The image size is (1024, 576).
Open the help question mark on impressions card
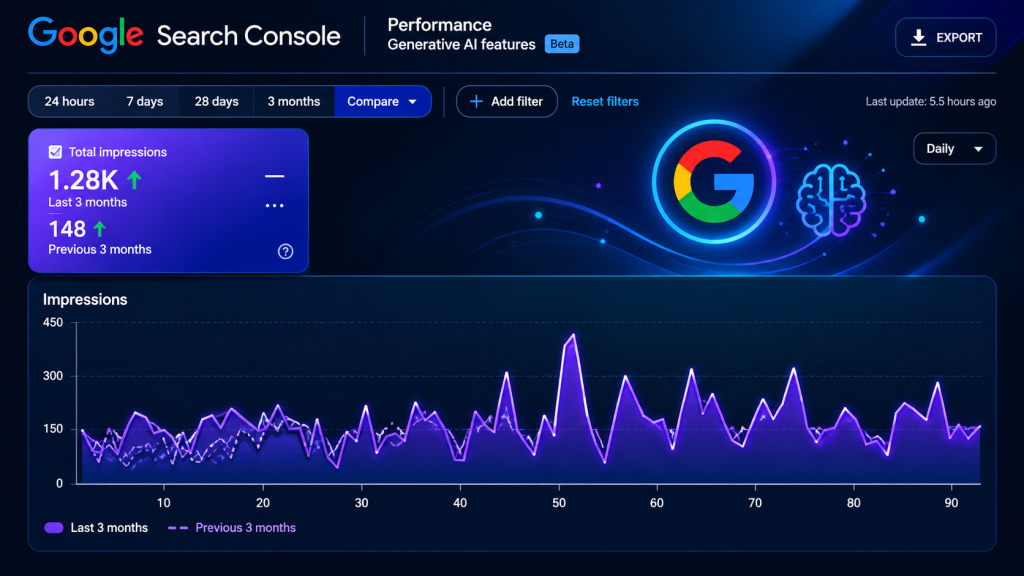pos(285,251)
